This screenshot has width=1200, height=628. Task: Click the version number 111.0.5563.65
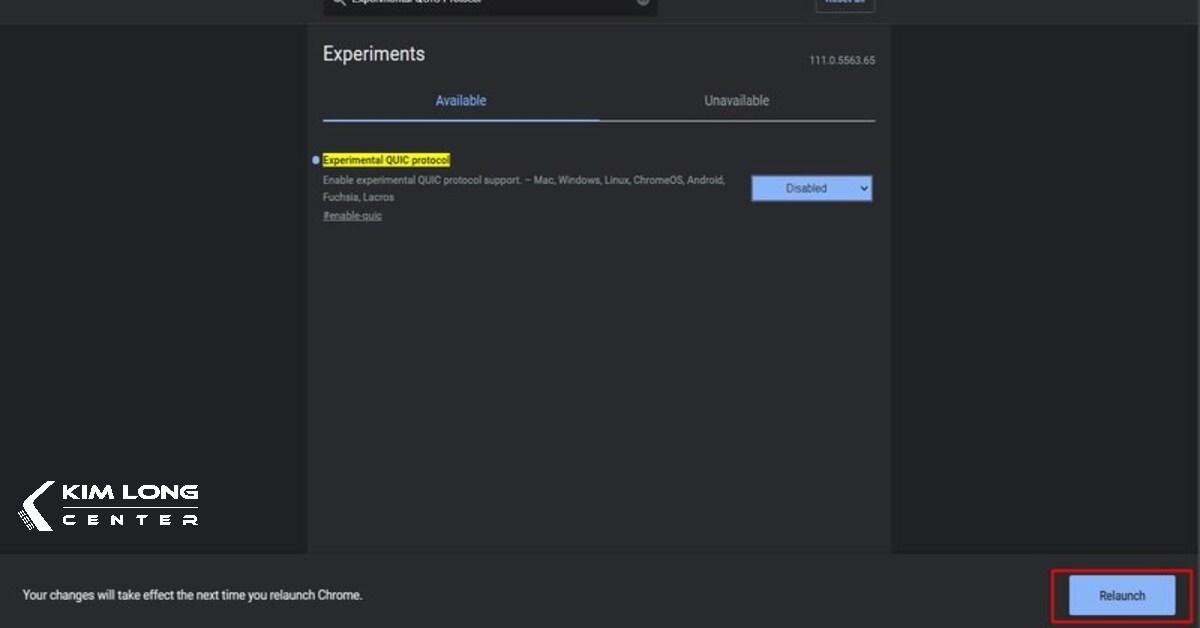(841, 61)
